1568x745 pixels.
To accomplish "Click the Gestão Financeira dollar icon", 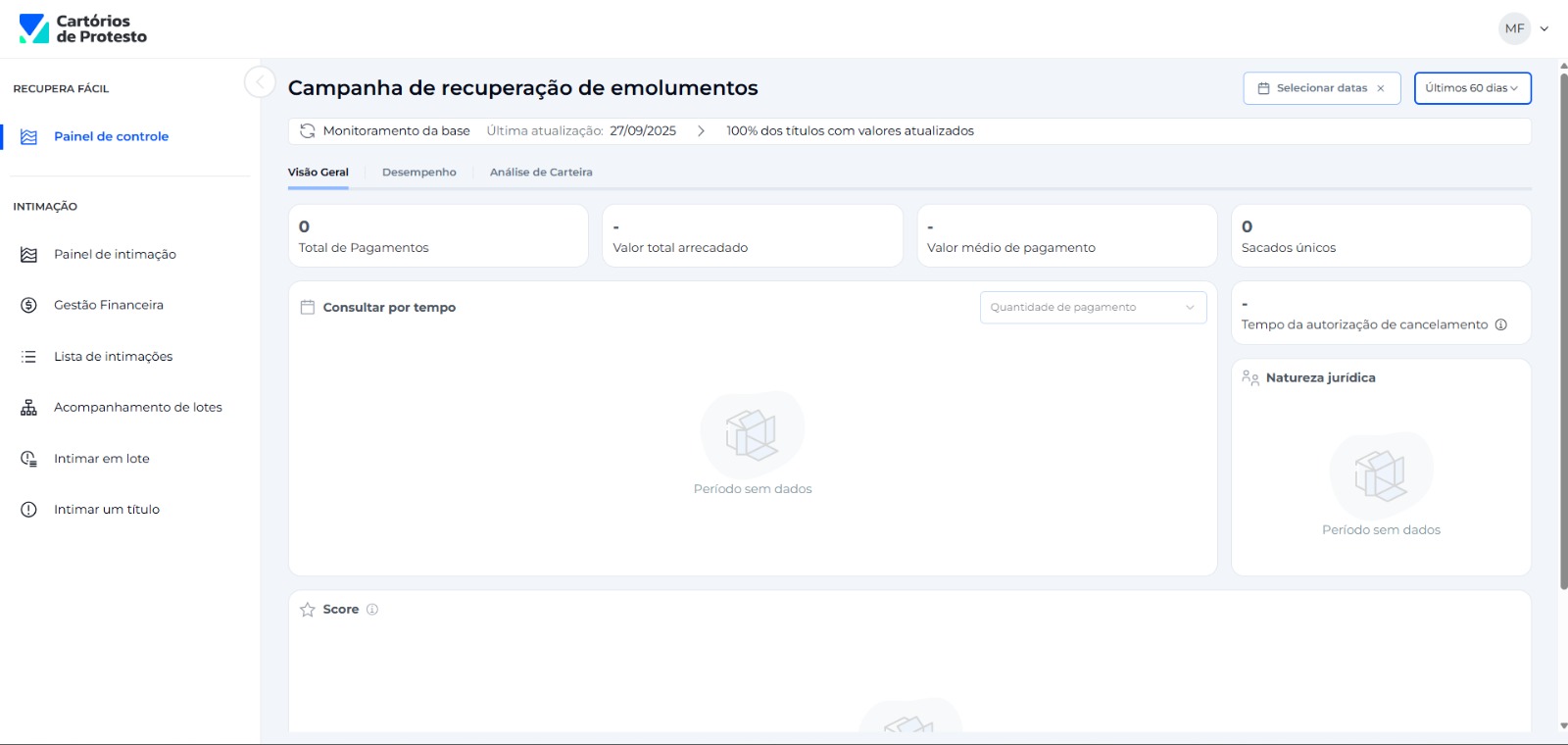I will 28,306.
